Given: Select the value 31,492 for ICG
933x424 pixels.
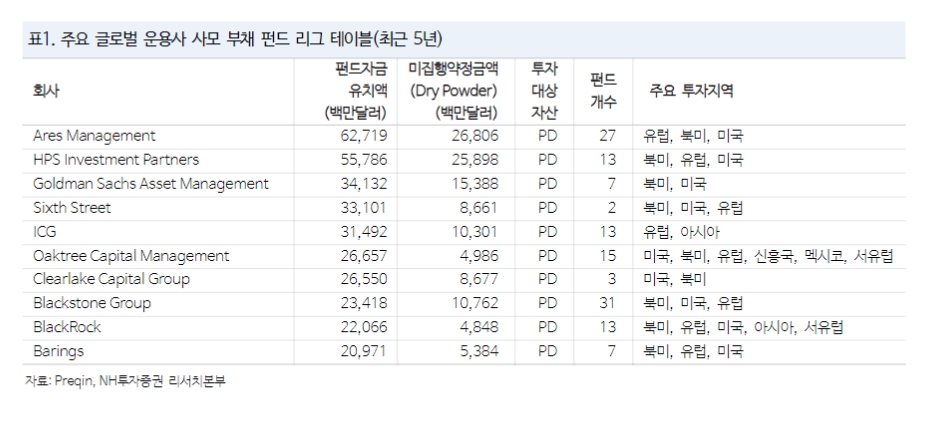Looking at the screenshot, I should click(x=364, y=232).
